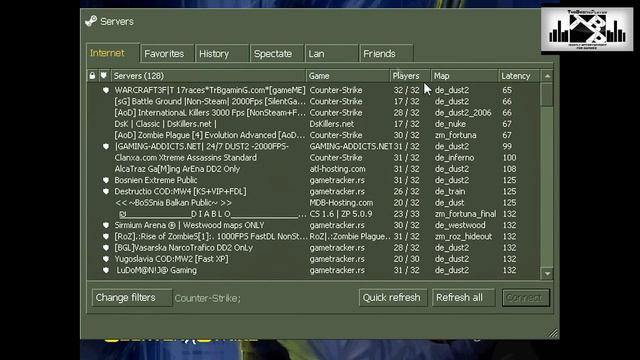Select Sirmium Arena Westwood maps ONLY server
This screenshot has height=360, width=640.
(x=313, y=225)
